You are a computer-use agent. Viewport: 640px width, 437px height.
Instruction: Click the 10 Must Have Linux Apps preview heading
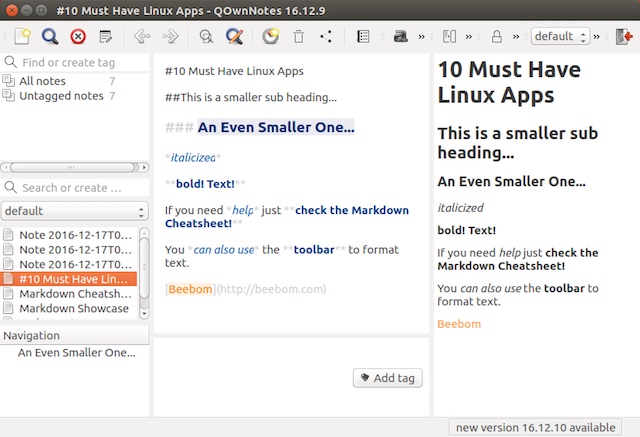509,82
